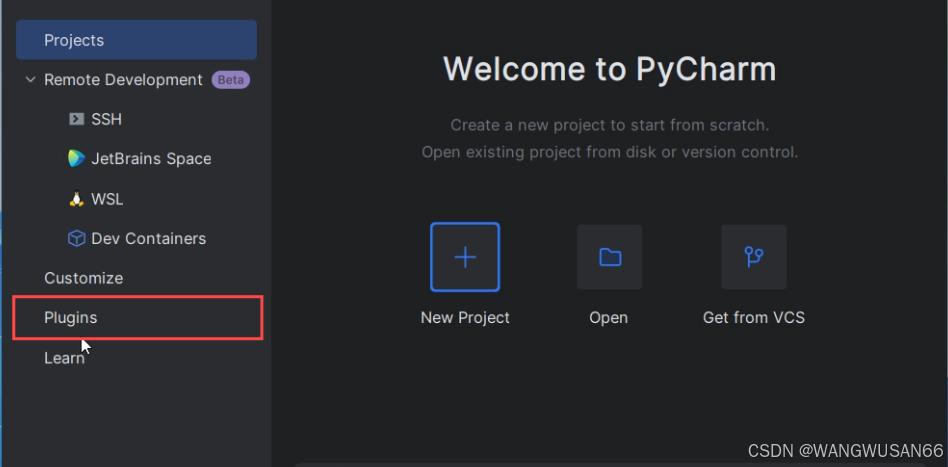
Task: Click the 'Create a new project to start from scratch.' text
Action: coord(609,126)
